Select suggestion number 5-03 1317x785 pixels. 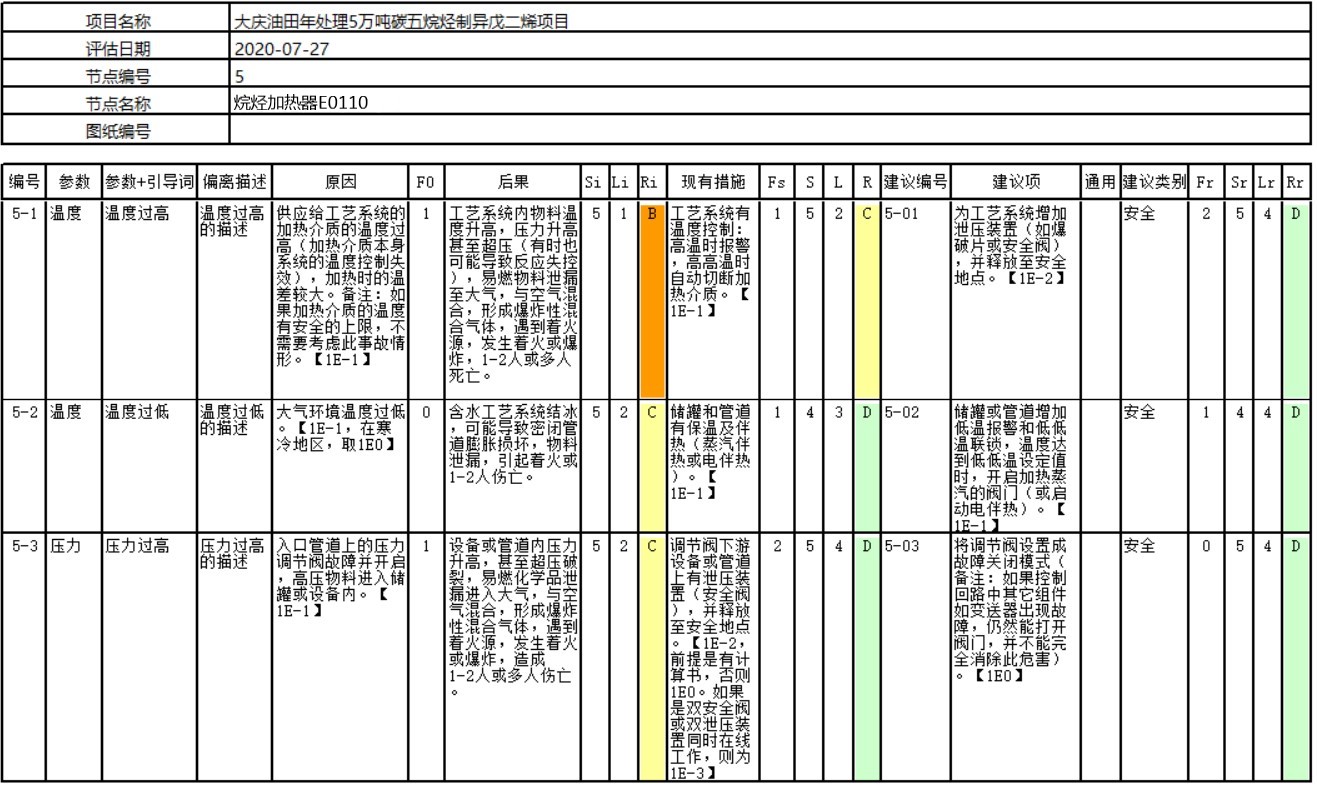915,659
